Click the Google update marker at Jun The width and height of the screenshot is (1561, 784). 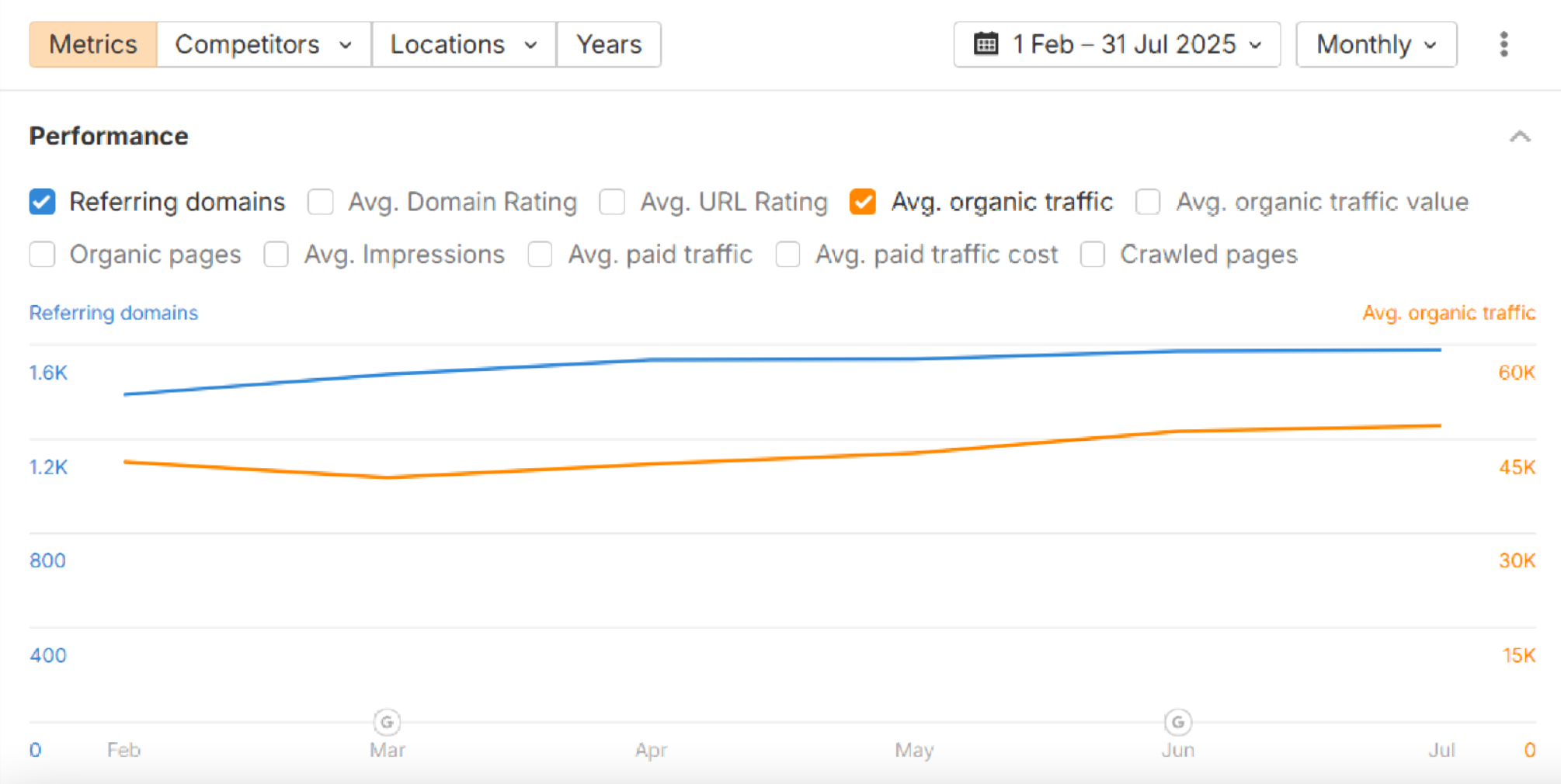[x=1177, y=722]
